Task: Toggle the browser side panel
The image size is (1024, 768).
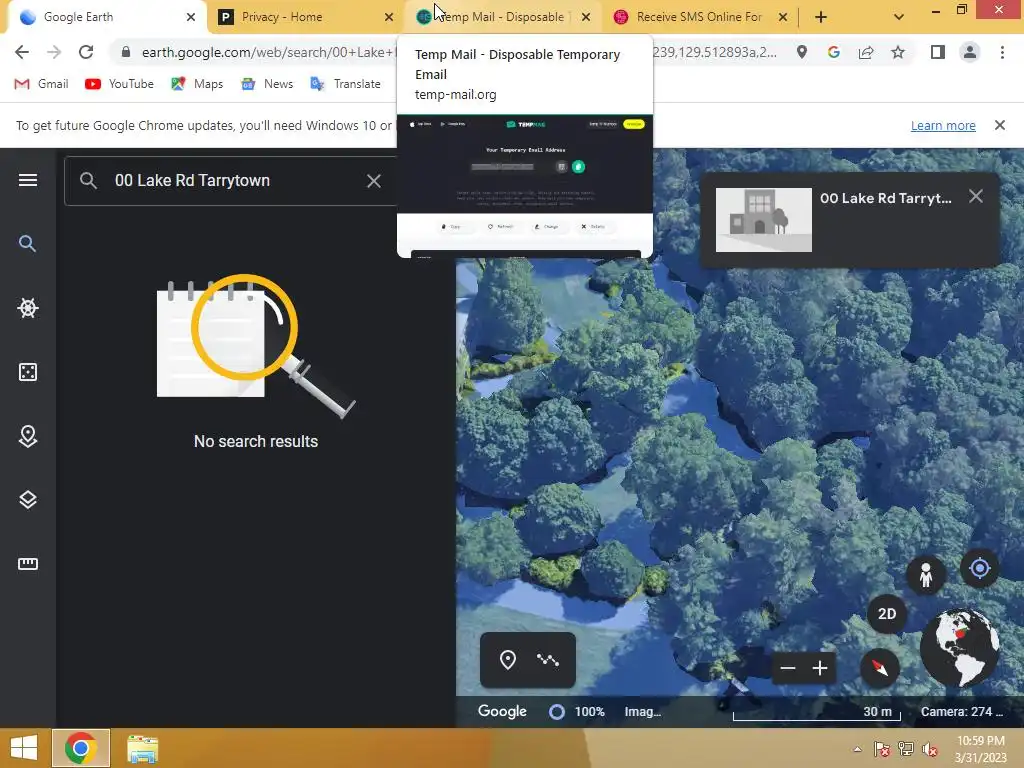Action: pyautogui.click(x=938, y=52)
